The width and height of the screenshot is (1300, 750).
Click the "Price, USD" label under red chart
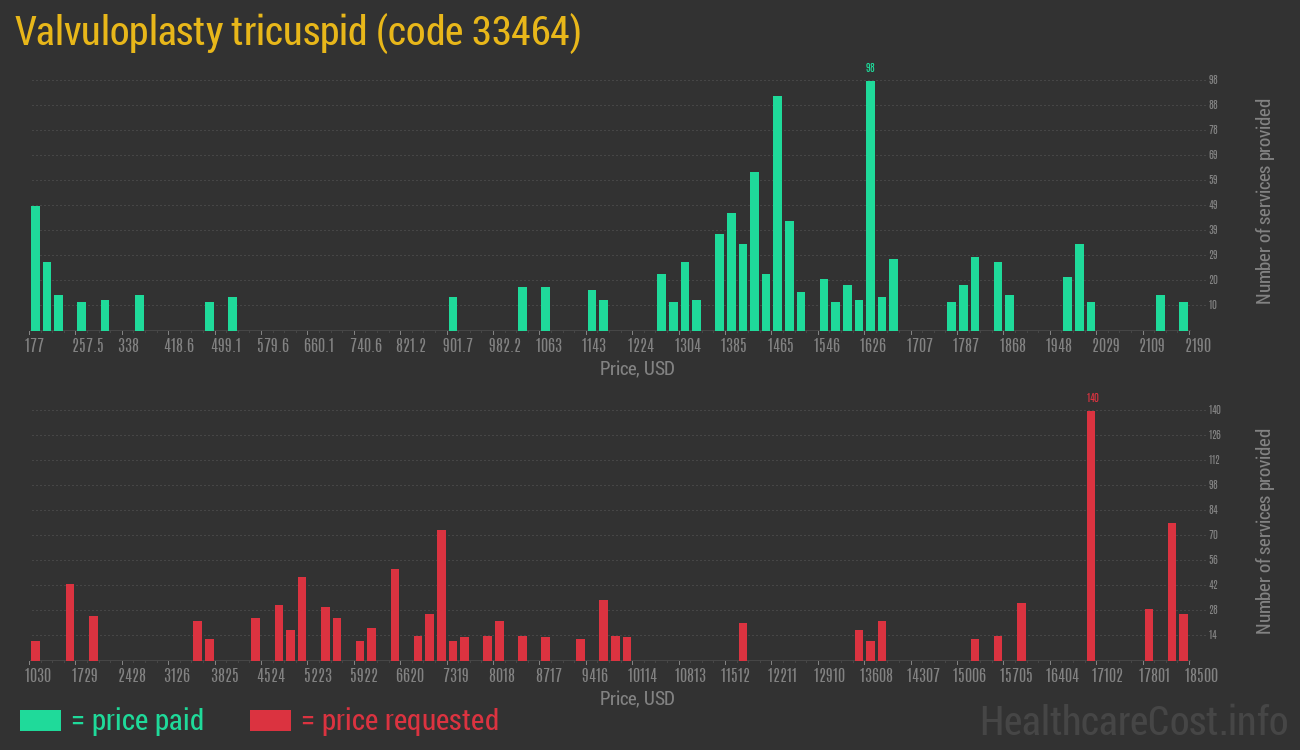(x=637, y=698)
